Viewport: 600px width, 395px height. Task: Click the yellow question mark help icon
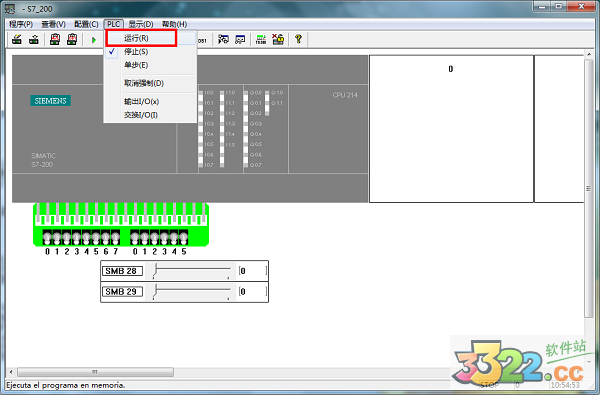298,39
